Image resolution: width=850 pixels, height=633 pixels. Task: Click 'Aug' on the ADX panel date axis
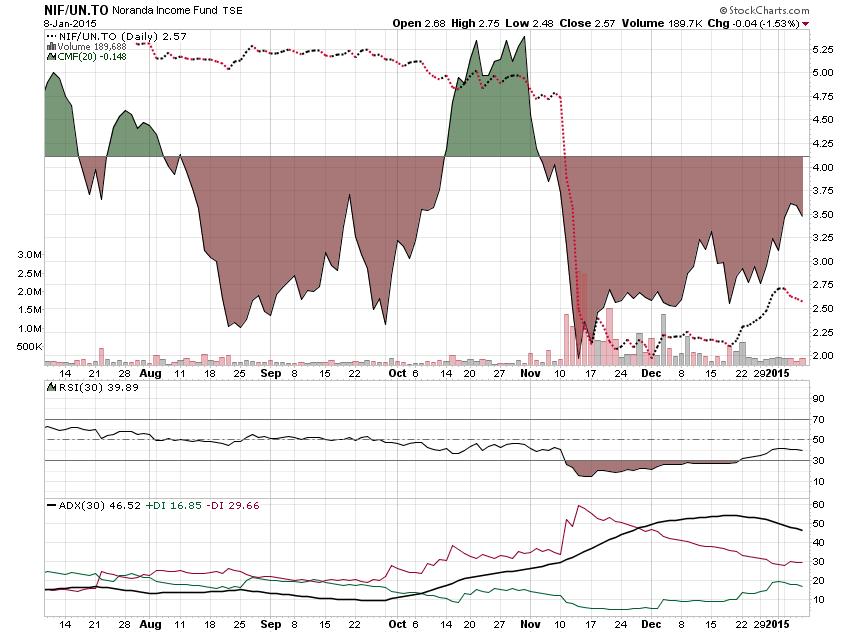(x=150, y=624)
